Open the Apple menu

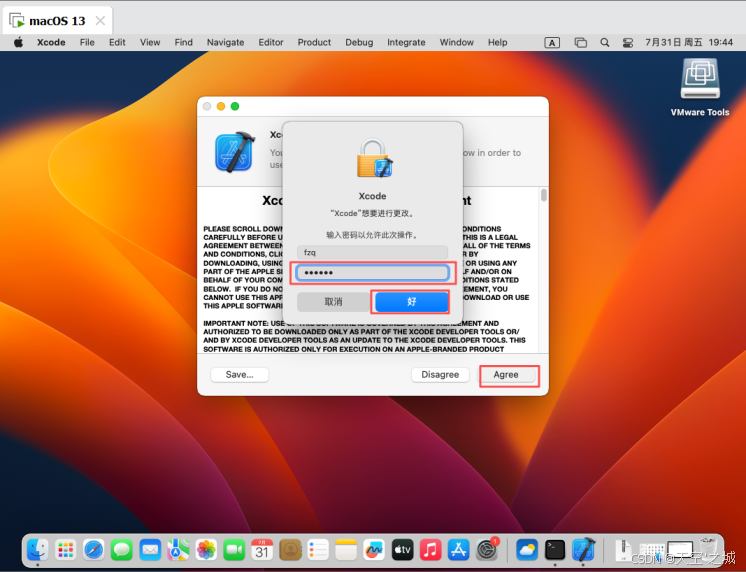point(19,42)
